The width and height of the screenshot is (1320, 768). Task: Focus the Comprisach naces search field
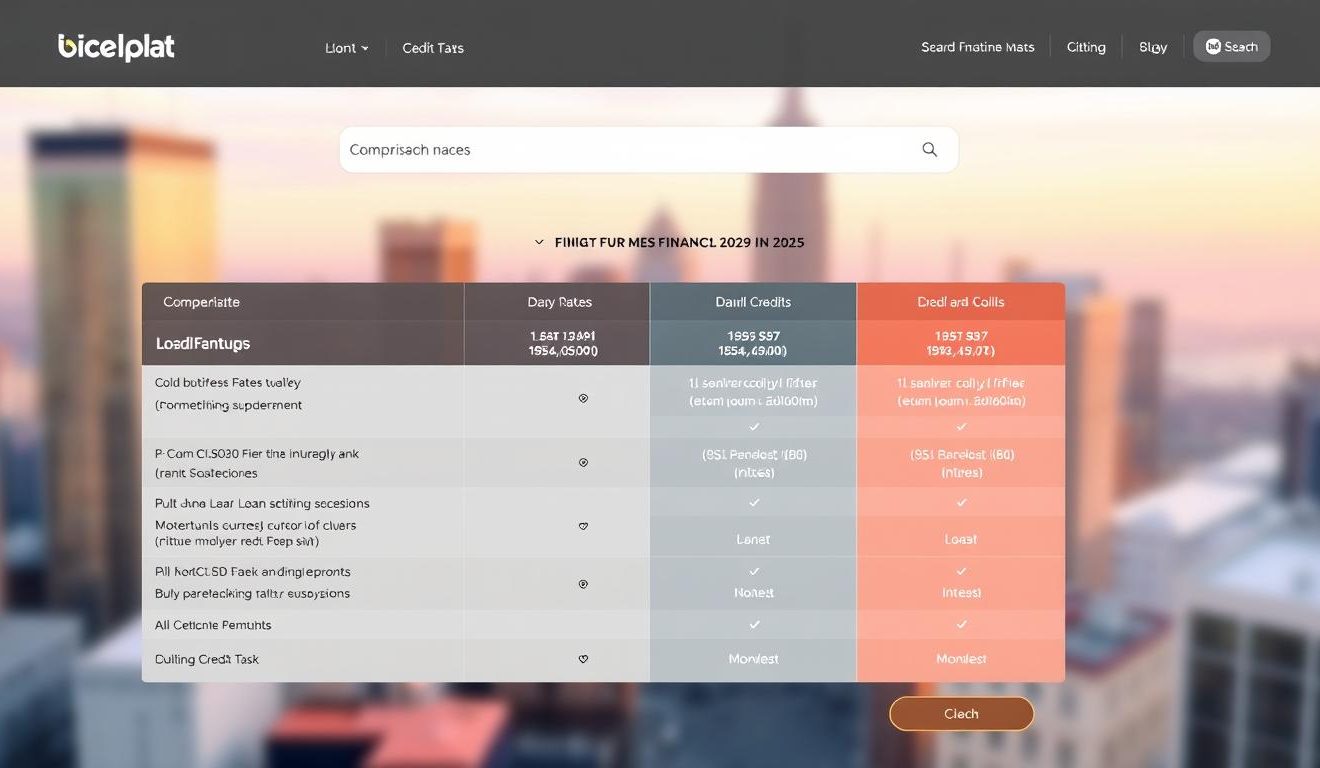648,150
